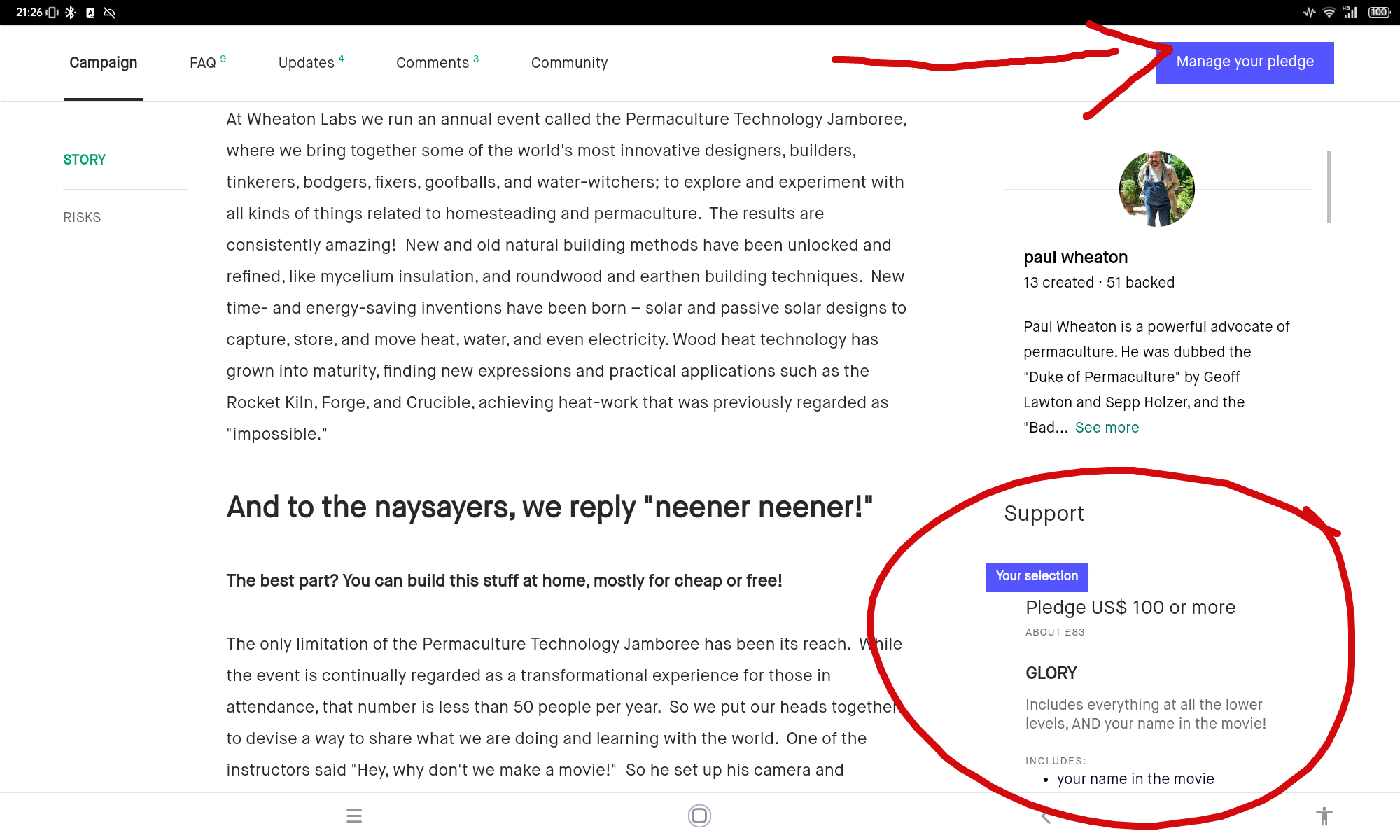Tap the vibrate mode status icon
Viewport: 1400px width, 840px height.
click(52, 13)
